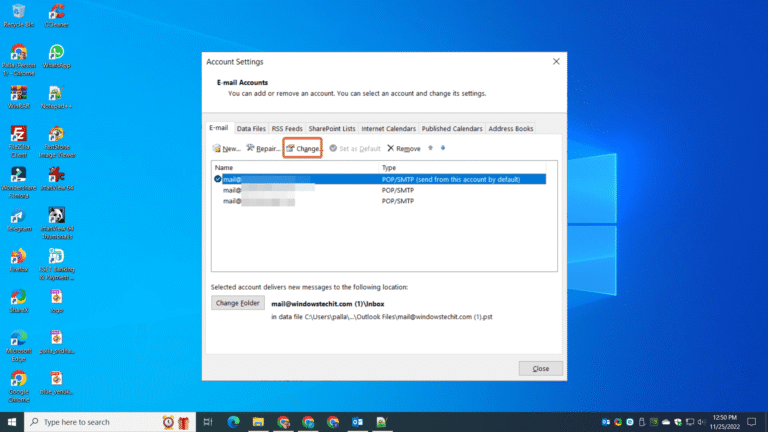This screenshot has height=432, width=768.
Task: Select the Palla (Person 1) Chrome shortcut
Action: point(19,60)
